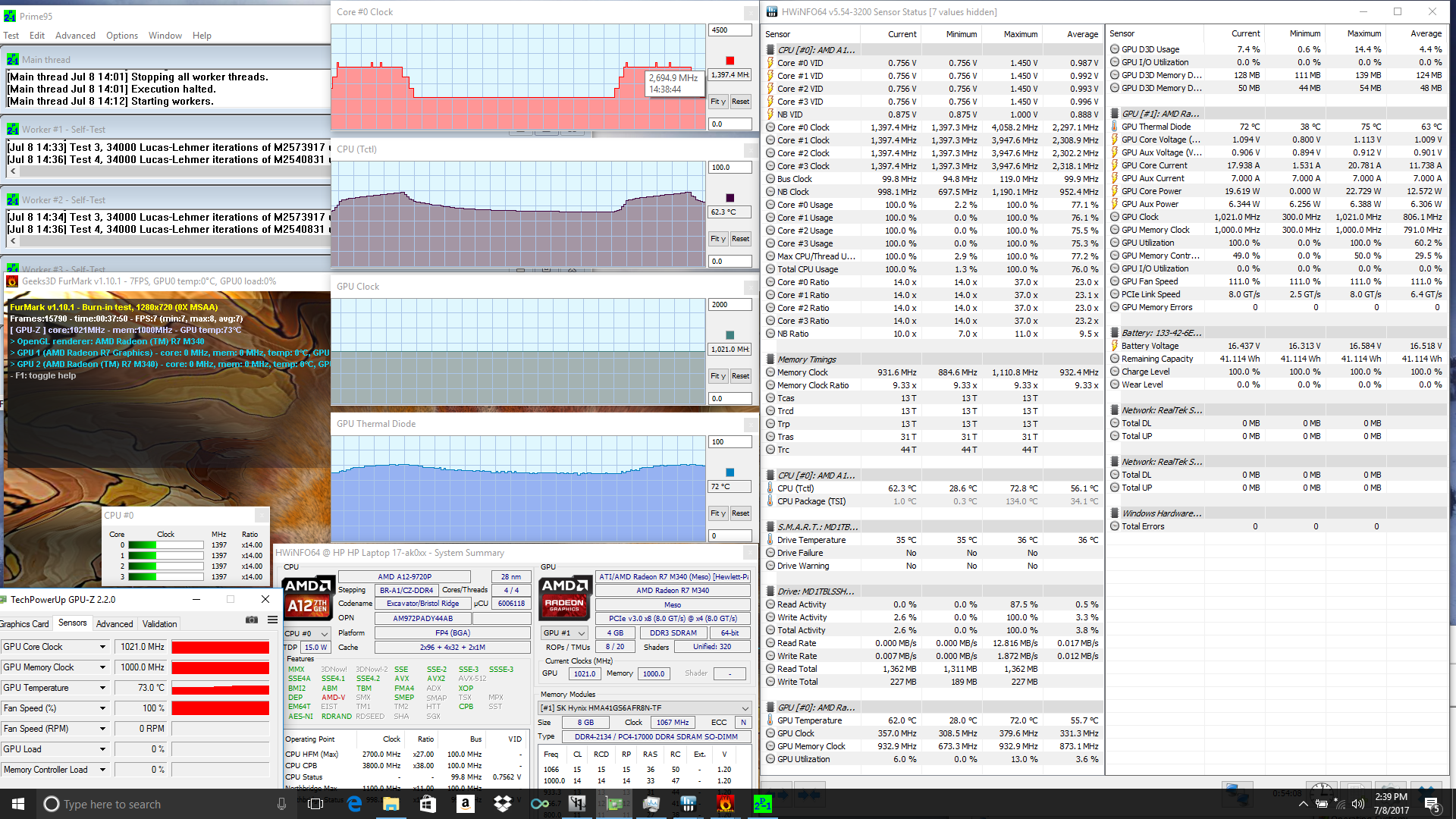The height and width of the screenshot is (819, 1456).
Task: Open the Prime95 Window menu
Action: [x=165, y=36]
